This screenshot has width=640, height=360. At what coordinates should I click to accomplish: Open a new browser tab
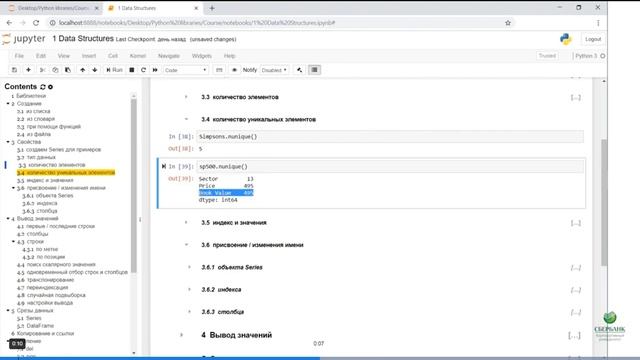coord(212,8)
